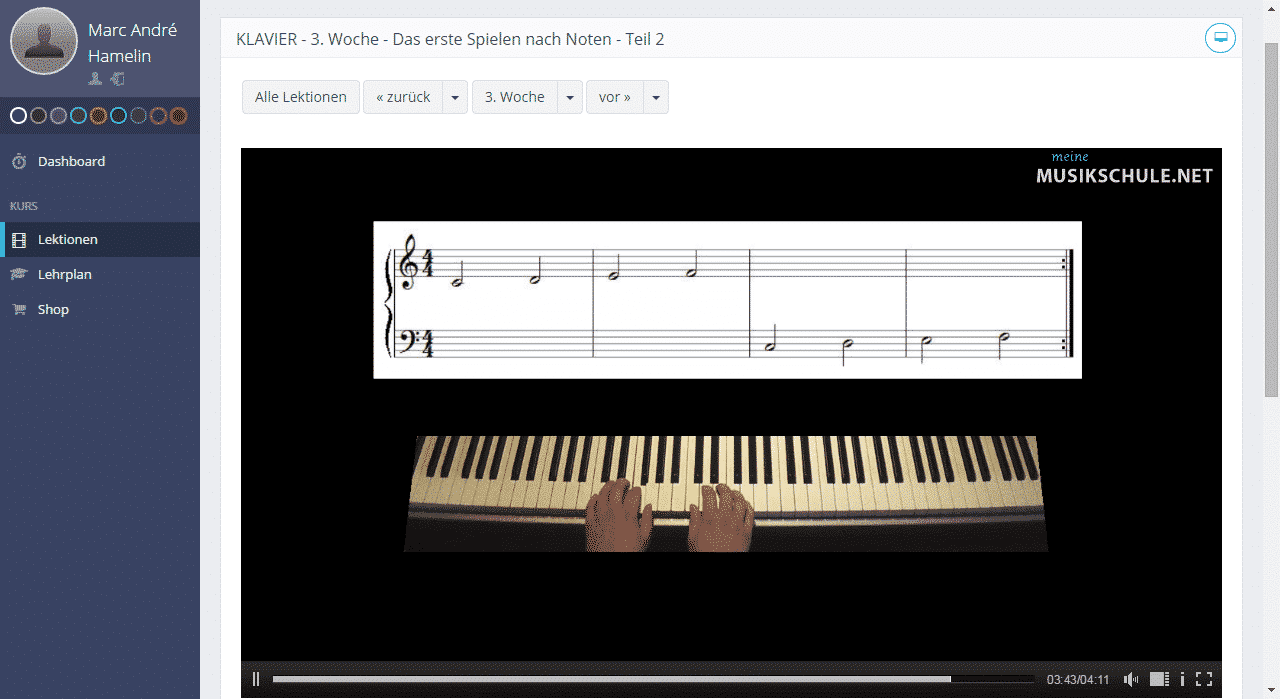Expand the 3. Woche lesson dropdown
The height and width of the screenshot is (699, 1280).
pos(570,97)
